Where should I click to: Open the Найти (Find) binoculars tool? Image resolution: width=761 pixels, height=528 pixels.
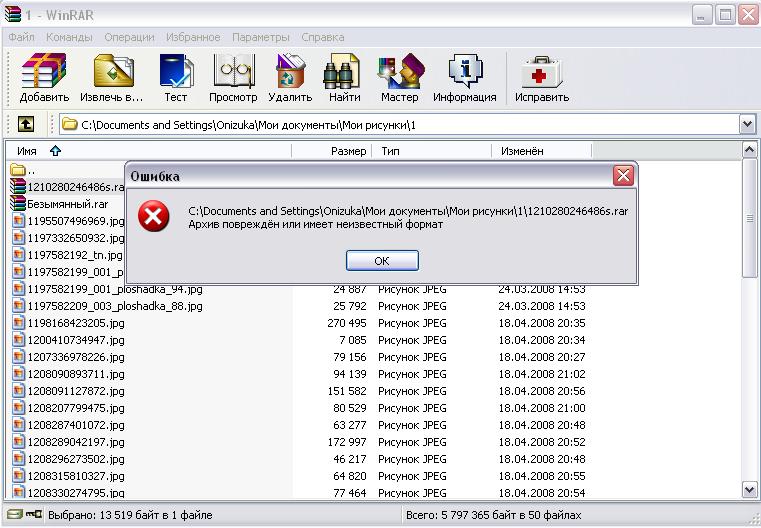342,71
